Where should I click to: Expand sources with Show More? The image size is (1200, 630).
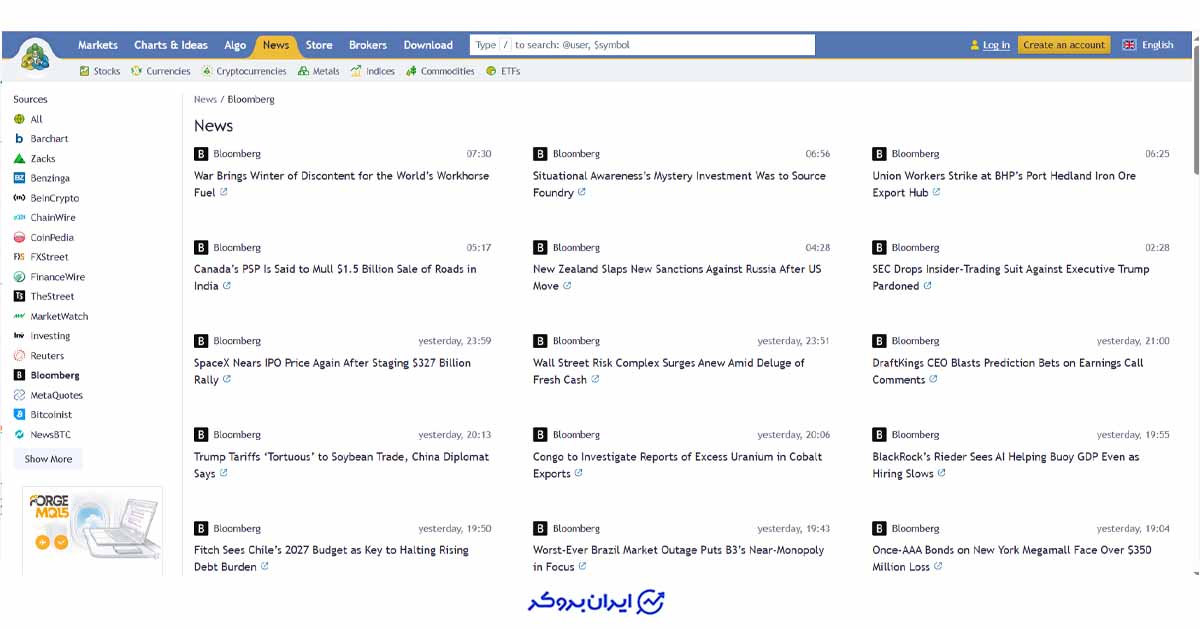[x=48, y=459]
